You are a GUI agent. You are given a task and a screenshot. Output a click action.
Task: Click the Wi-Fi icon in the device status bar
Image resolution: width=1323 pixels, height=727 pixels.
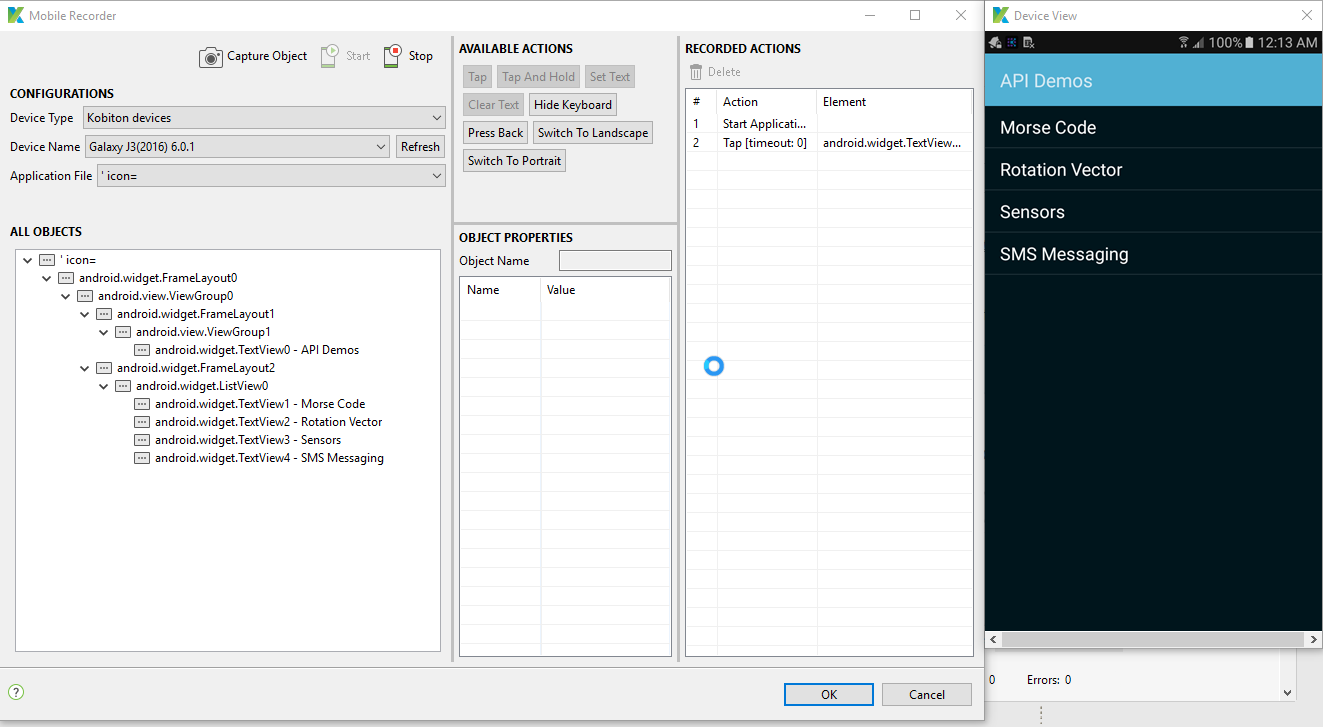1184,41
